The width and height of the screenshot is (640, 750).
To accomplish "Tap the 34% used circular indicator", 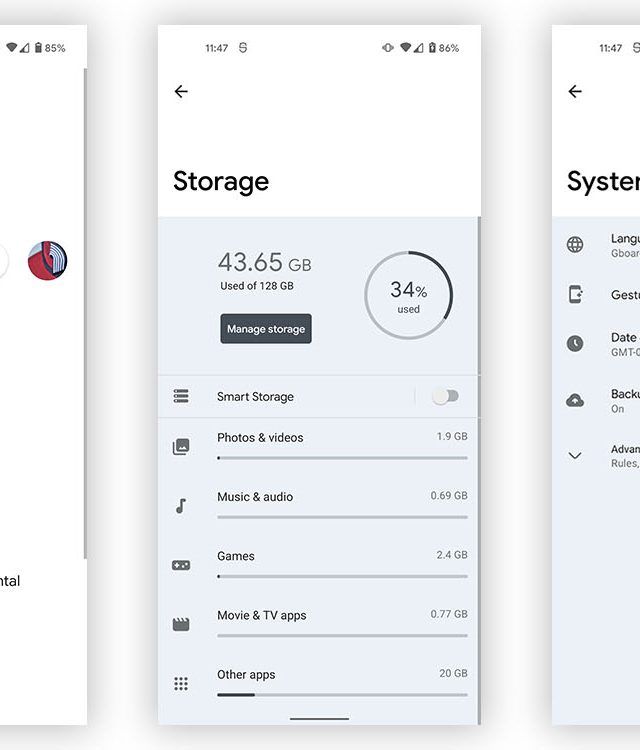I will pos(408,296).
